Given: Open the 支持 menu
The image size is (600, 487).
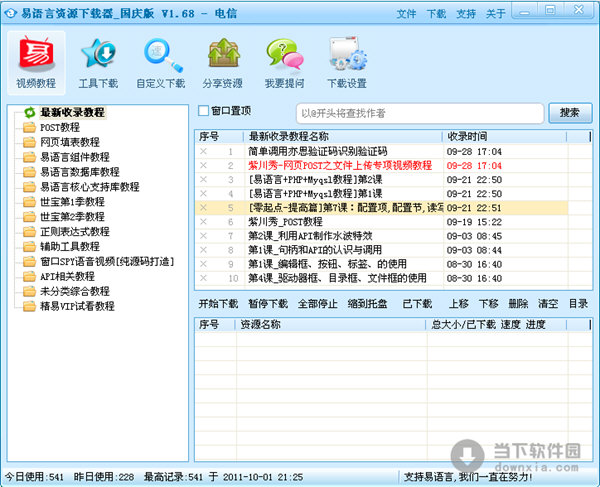Looking at the screenshot, I should click(x=466, y=14).
